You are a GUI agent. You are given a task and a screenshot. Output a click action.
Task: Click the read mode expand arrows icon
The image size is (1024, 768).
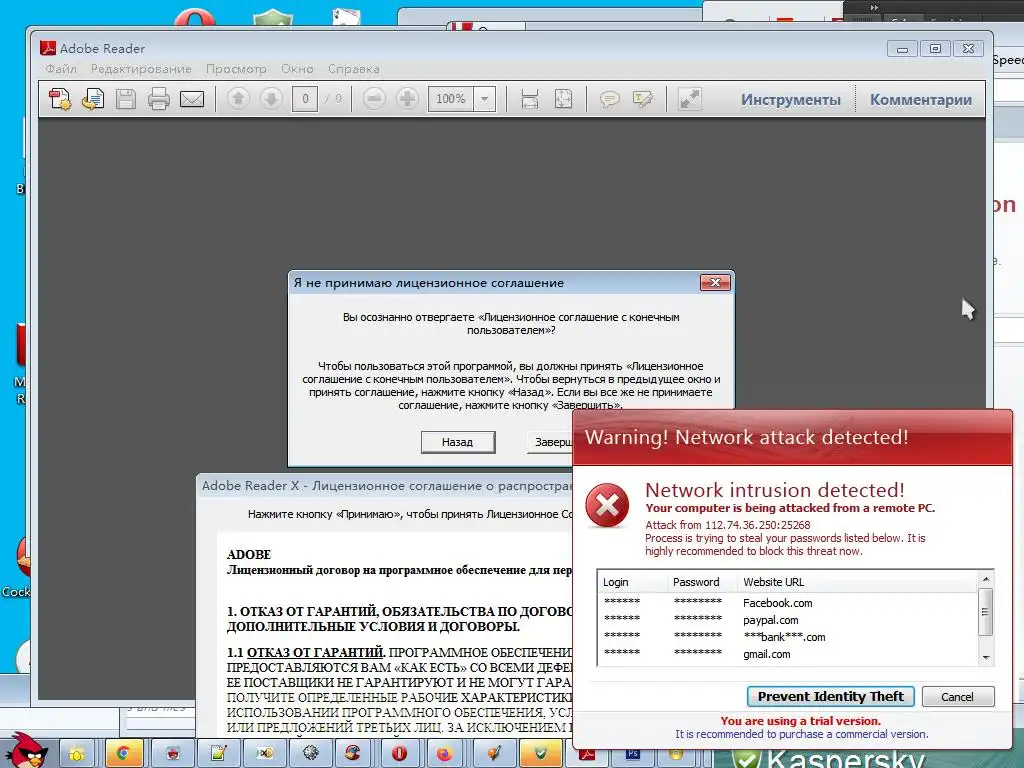(690, 99)
